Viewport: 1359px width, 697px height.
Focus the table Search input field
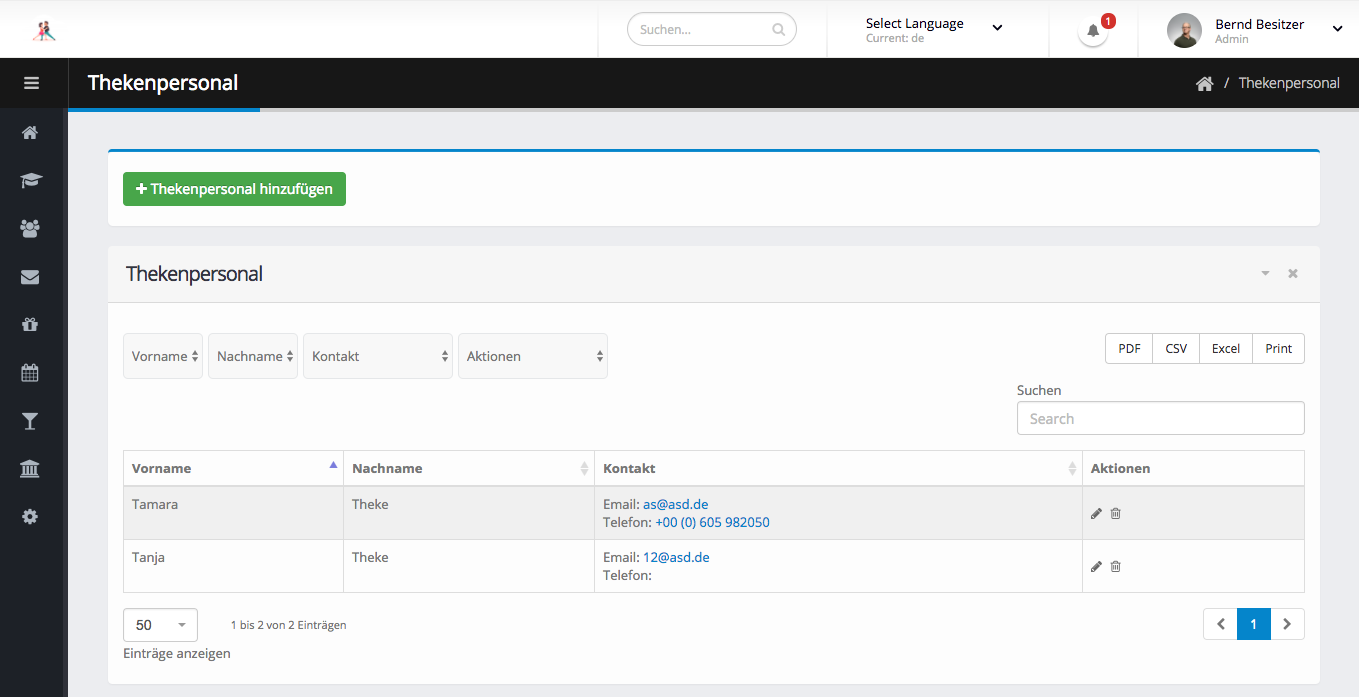pyautogui.click(x=1160, y=418)
